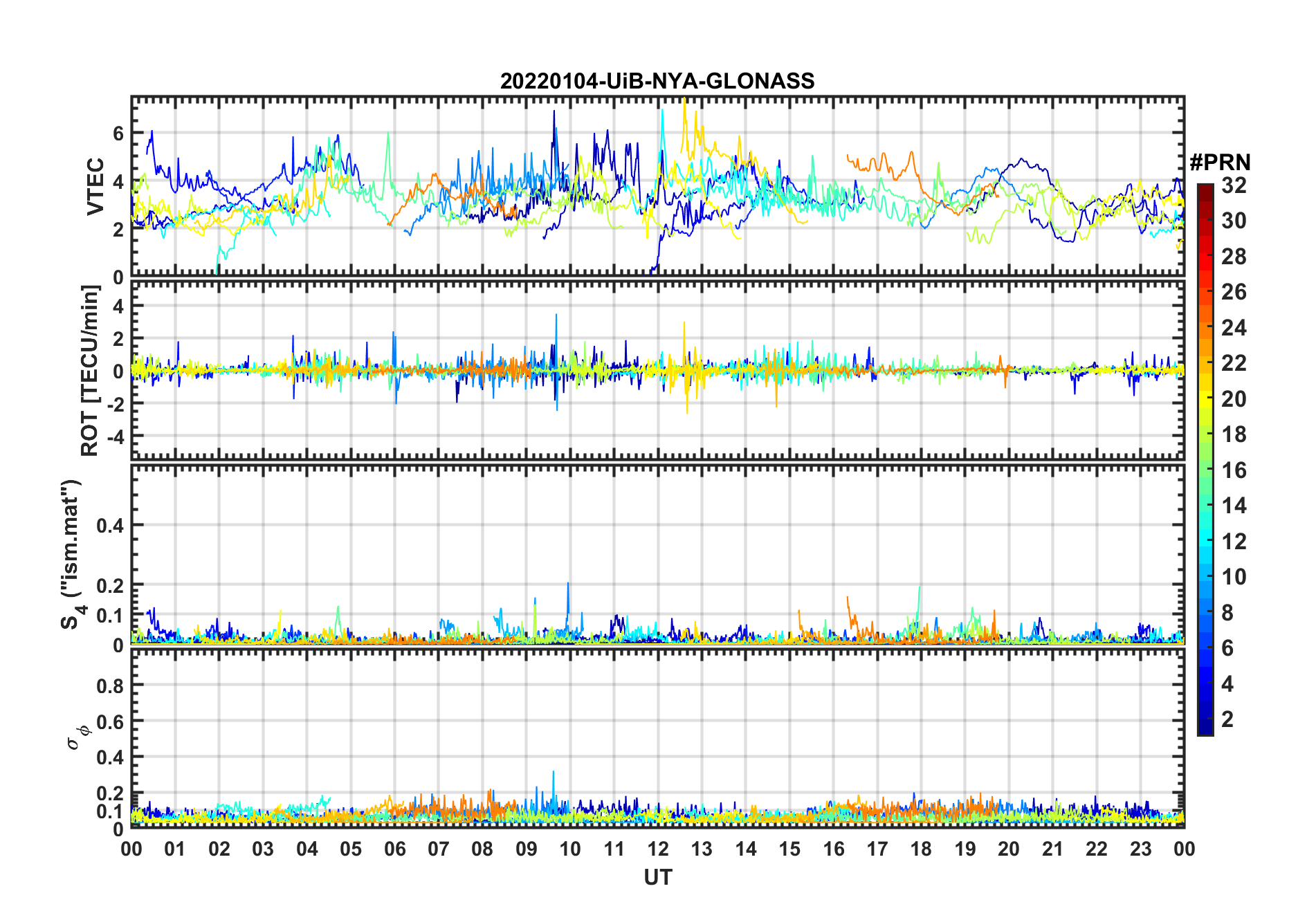Click VTEC y-tick label 6
The width and height of the screenshot is (1316, 920).
118,133
